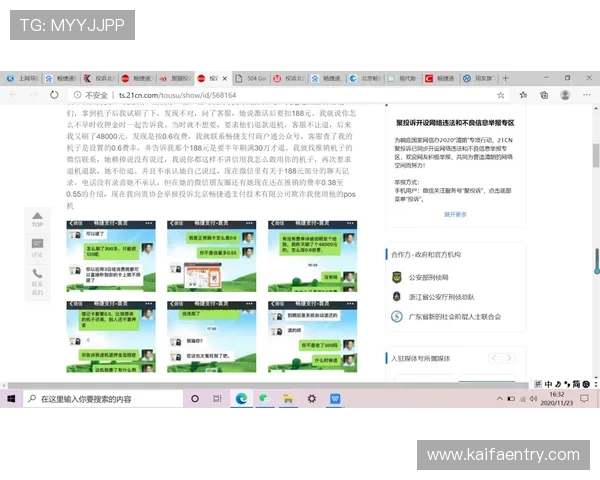Open the blue WPS app on taskbar
This screenshot has height=480, width=600.
(335, 399)
